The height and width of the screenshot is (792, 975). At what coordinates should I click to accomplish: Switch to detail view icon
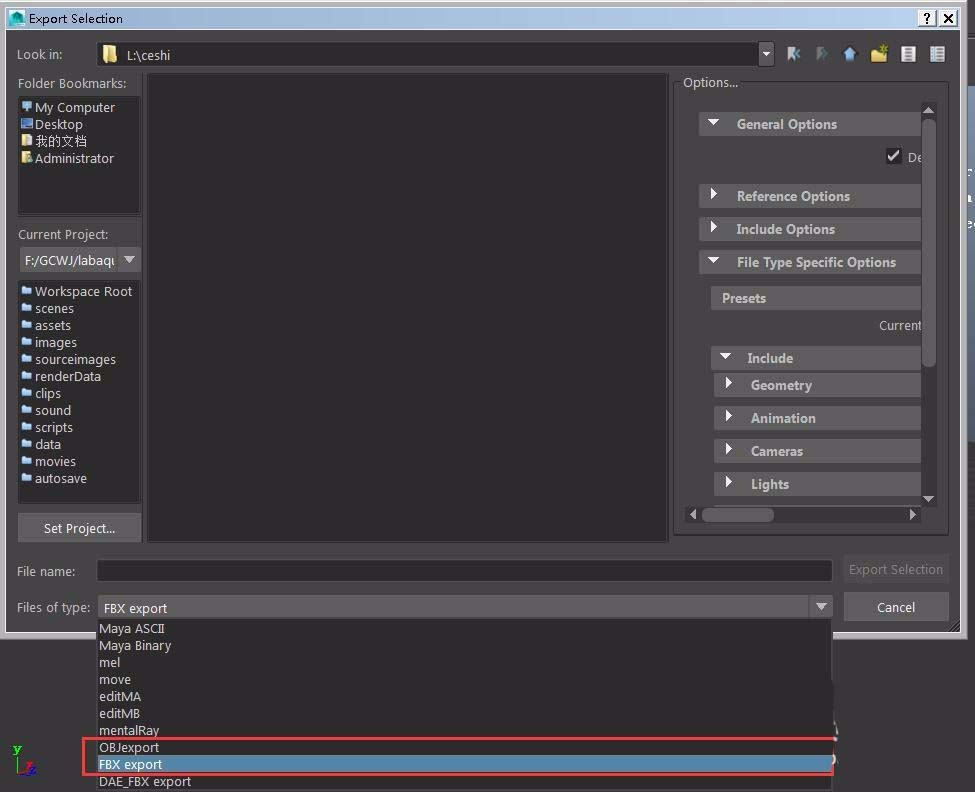pyautogui.click(x=937, y=54)
